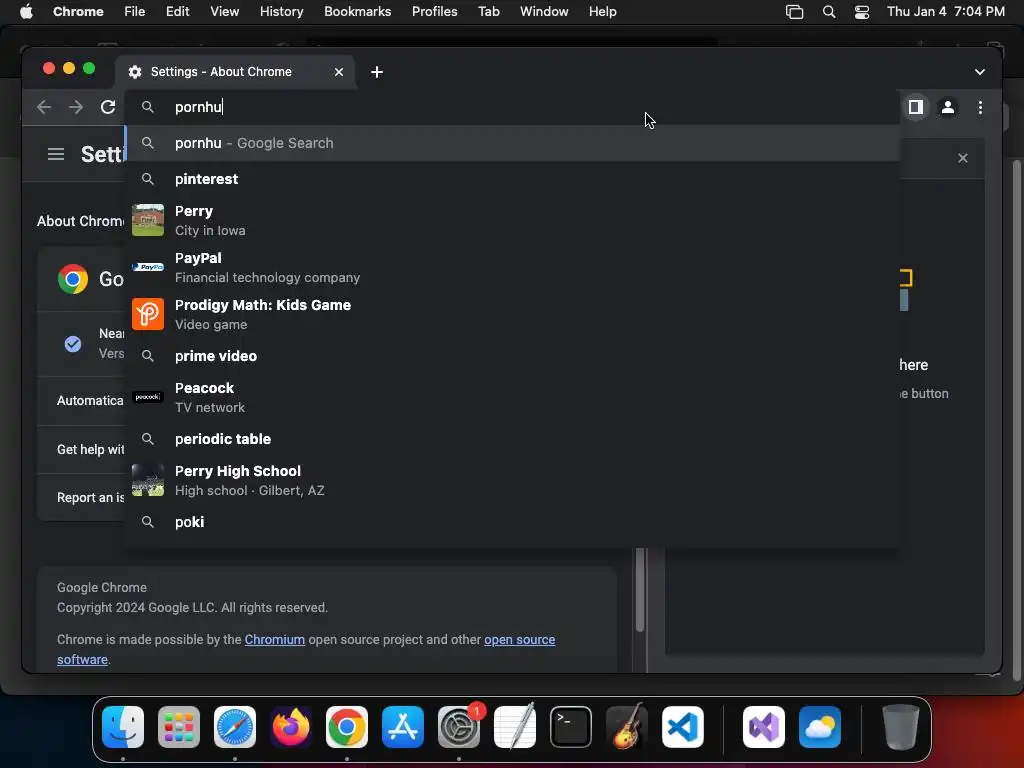This screenshot has height=768, width=1024.
Task: Select Perry High School suggestion
Action: pos(513,481)
